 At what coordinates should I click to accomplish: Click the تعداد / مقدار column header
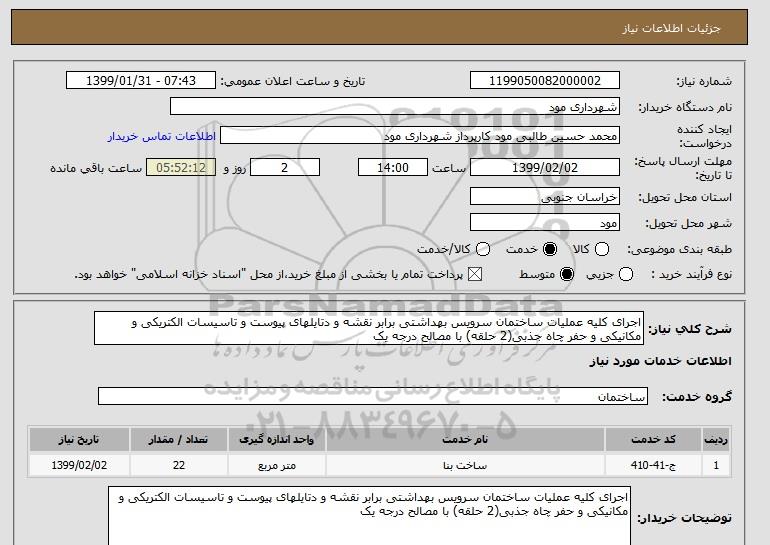(x=179, y=439)
